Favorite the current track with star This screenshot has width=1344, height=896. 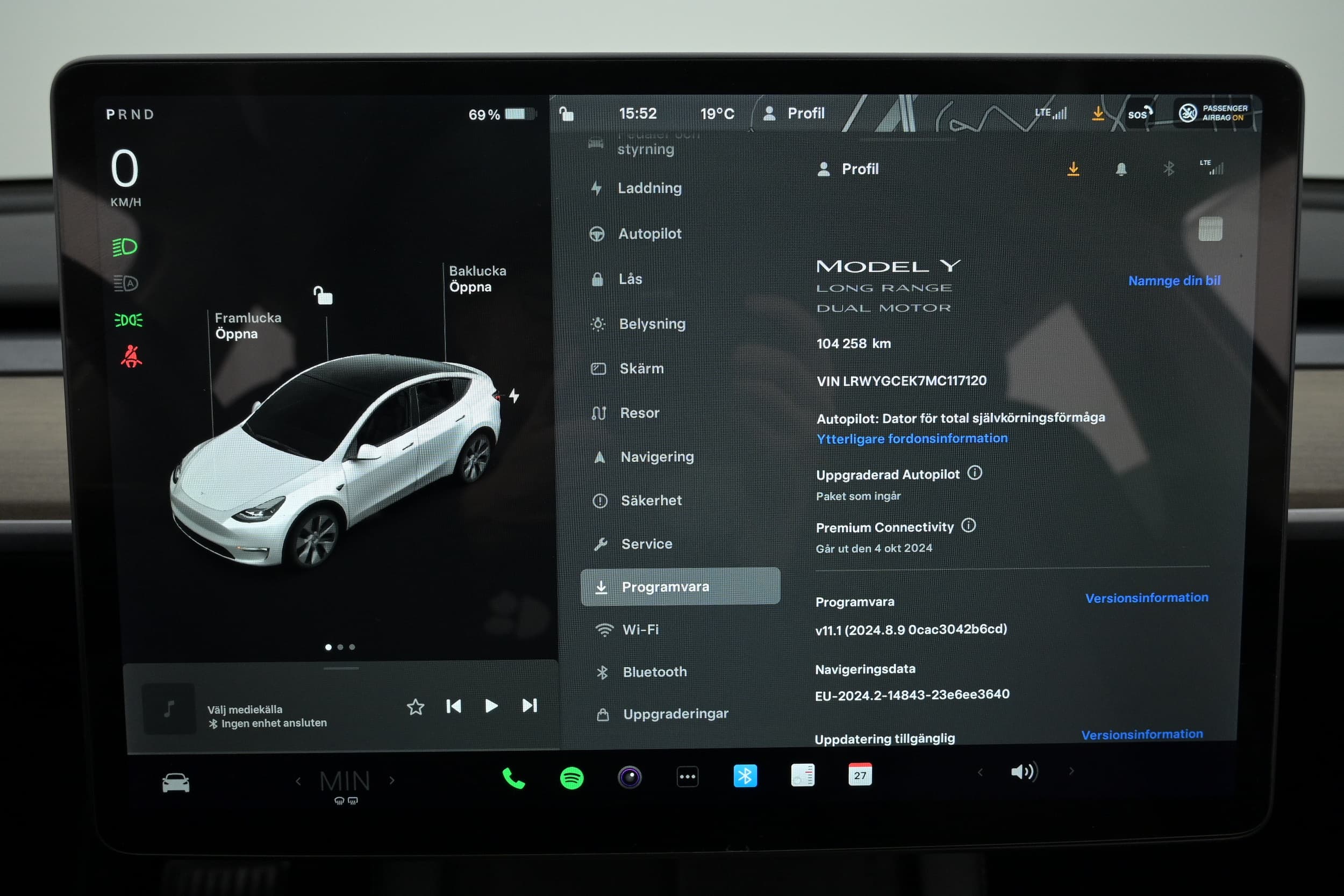416,707
